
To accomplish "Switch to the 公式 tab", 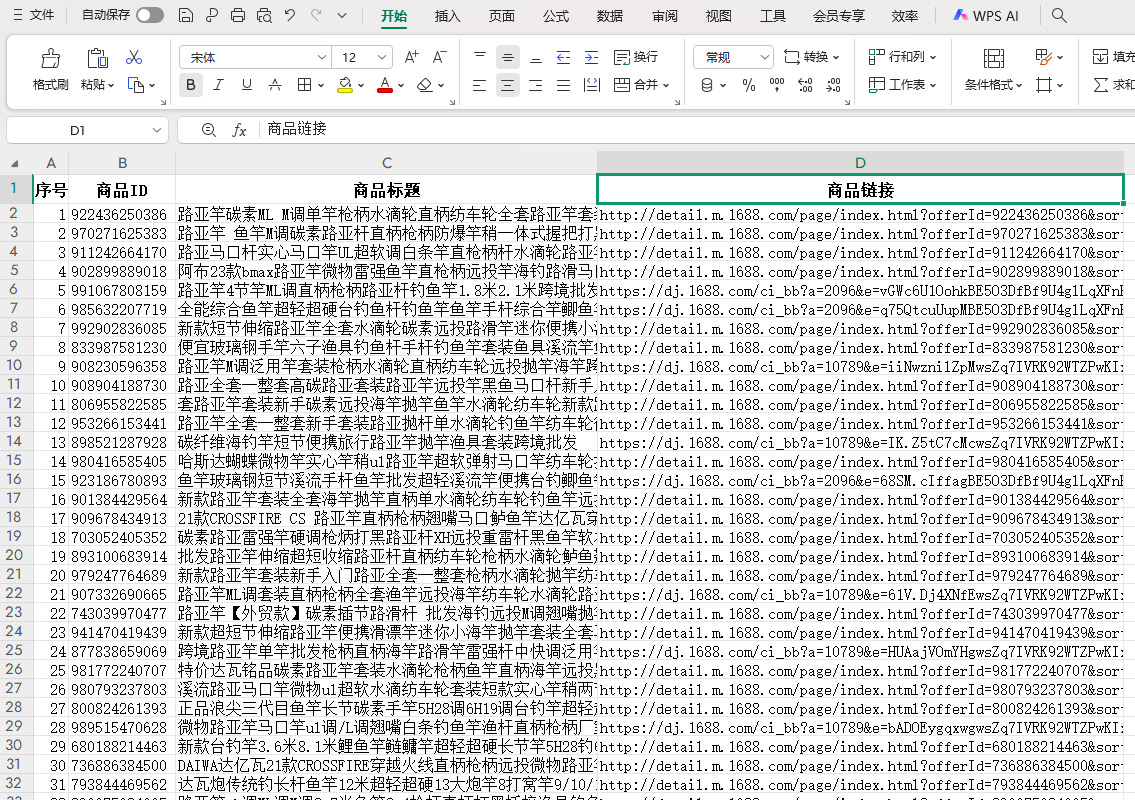I will (556, 16).
